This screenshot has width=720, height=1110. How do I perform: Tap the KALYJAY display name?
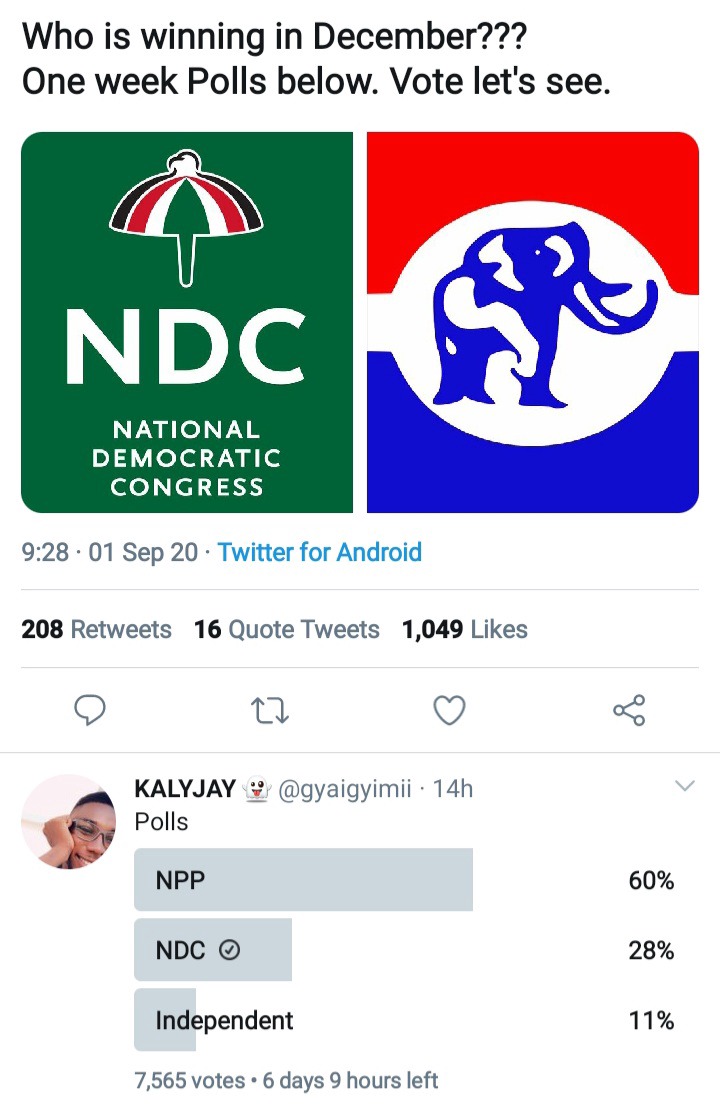coord(185,789)
